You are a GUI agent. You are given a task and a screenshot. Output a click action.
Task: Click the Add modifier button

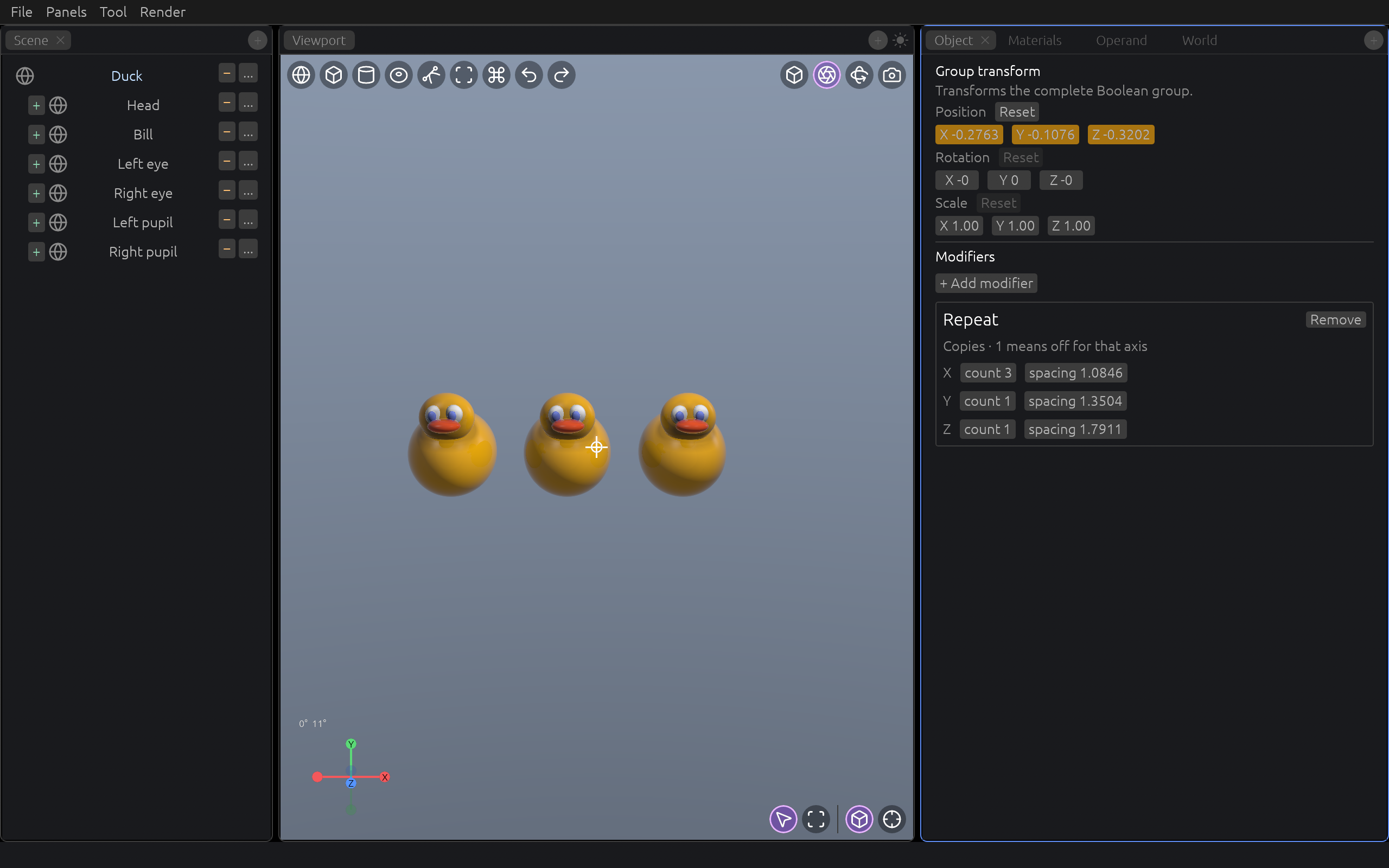pos(986,283)
